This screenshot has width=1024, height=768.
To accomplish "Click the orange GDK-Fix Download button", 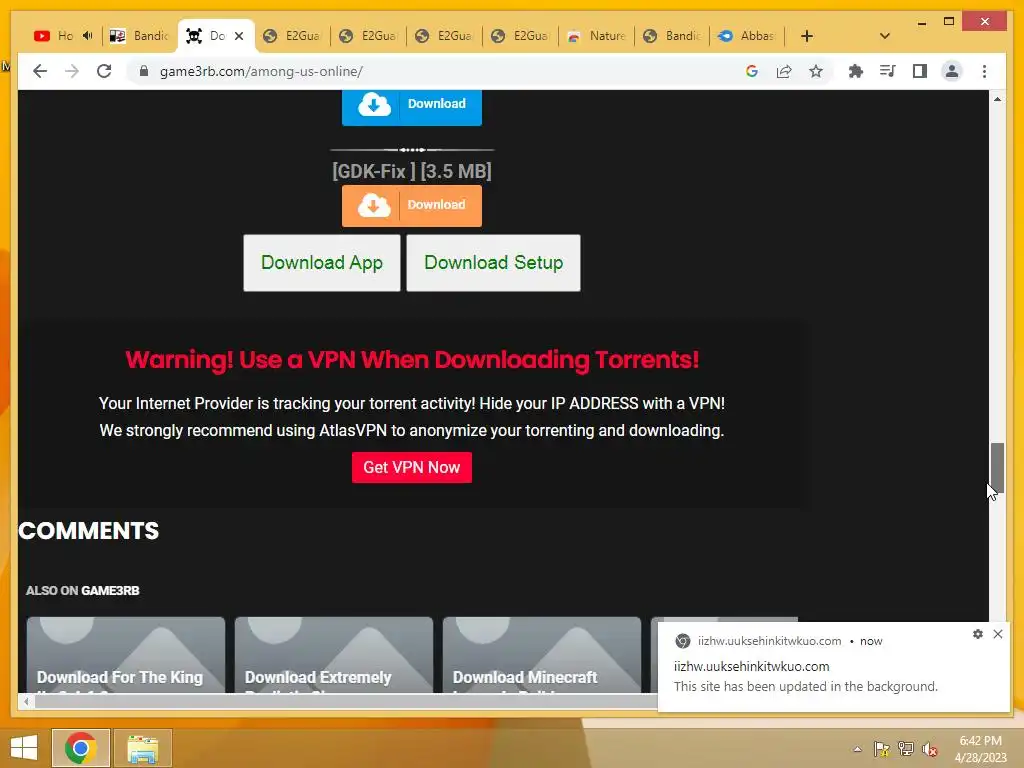I will [x=411, y=206].
